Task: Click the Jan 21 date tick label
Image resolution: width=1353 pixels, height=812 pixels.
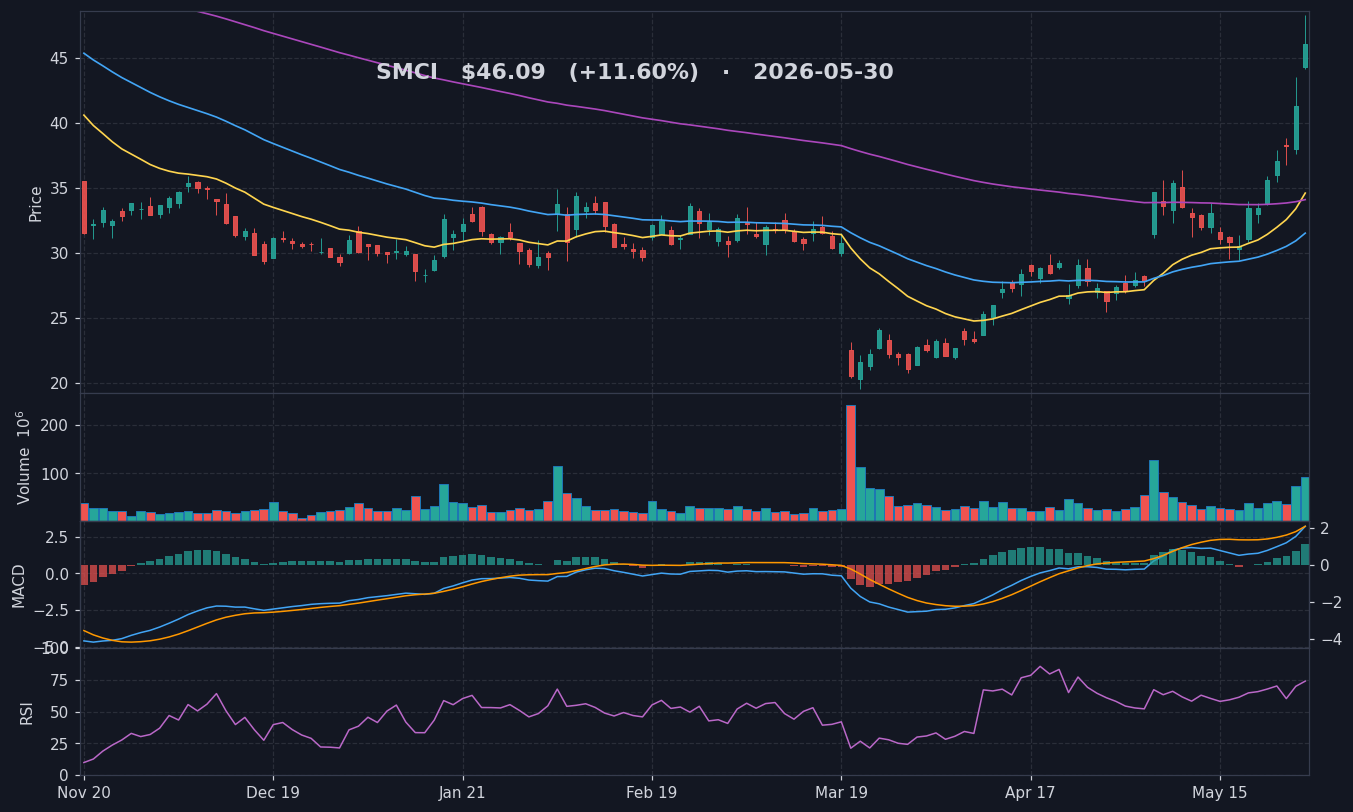Action: (x=462, y=792)
